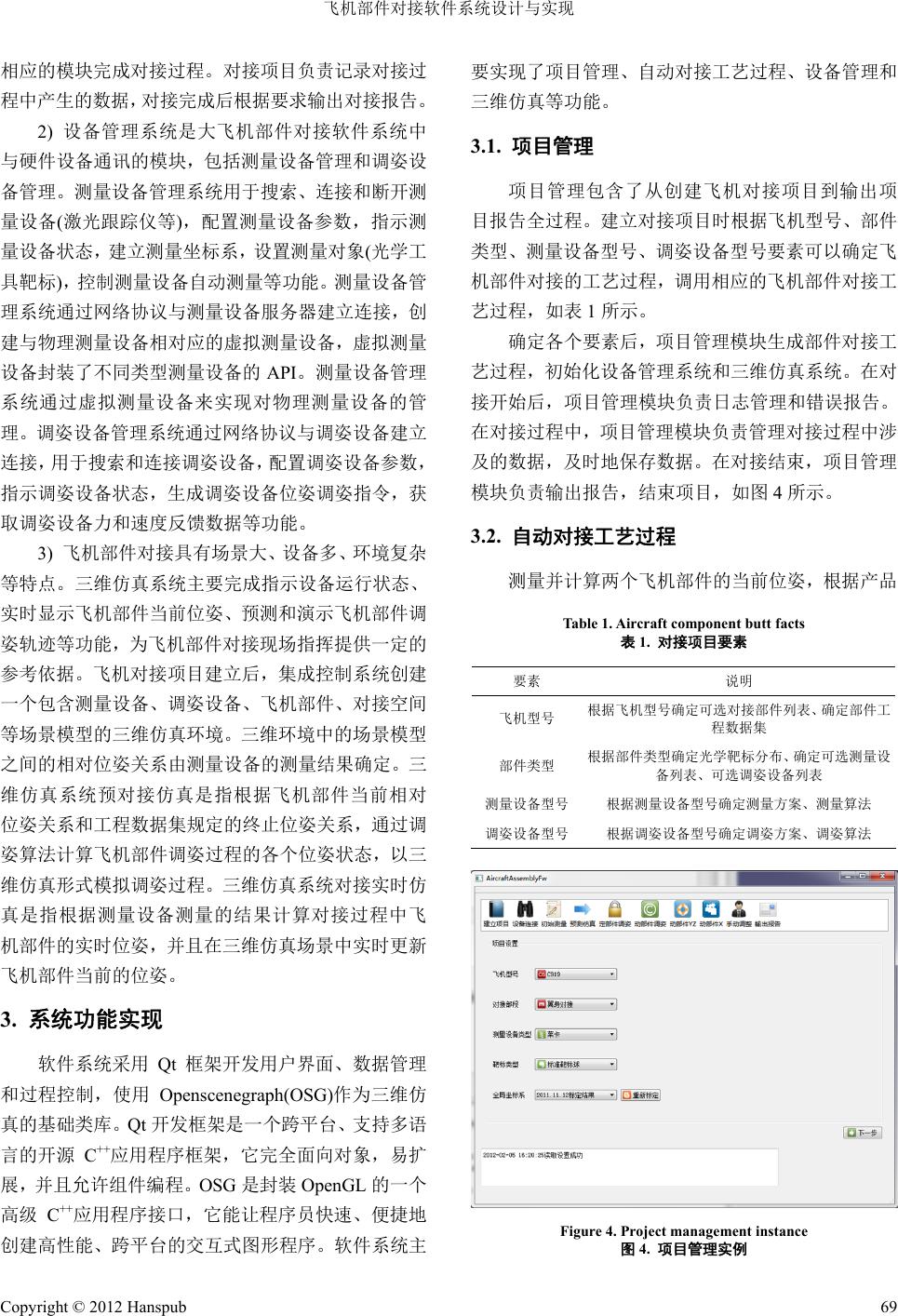
Task: Open 手动调整 with the person icon
Action: [x=739, y=910]
